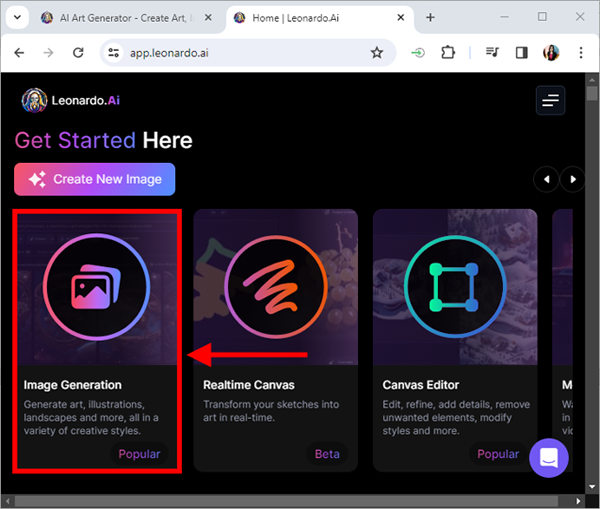Open the Chrome profile avatar
The width and height of the screenshot is (600, 509).
click(x=551, y=52)
